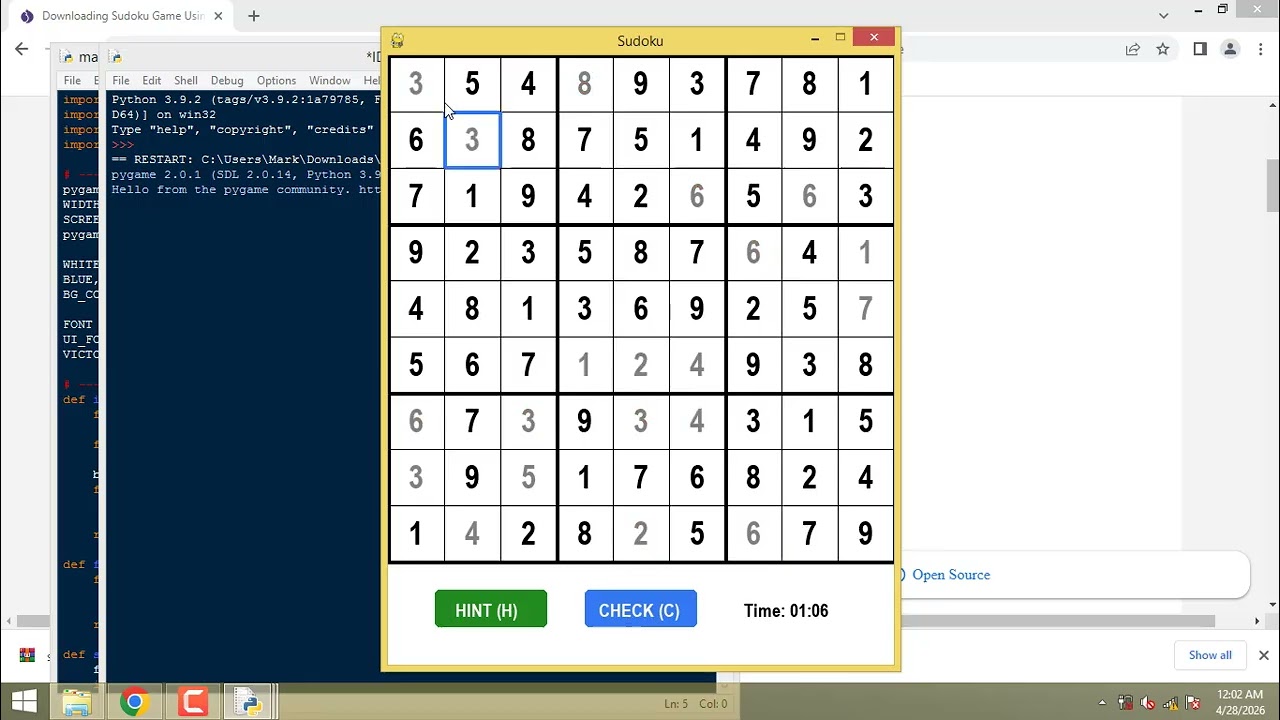Click the Python icon in IDLE Shell title bar
Screen dimensions: 1280x720
(x=115, y=57)
